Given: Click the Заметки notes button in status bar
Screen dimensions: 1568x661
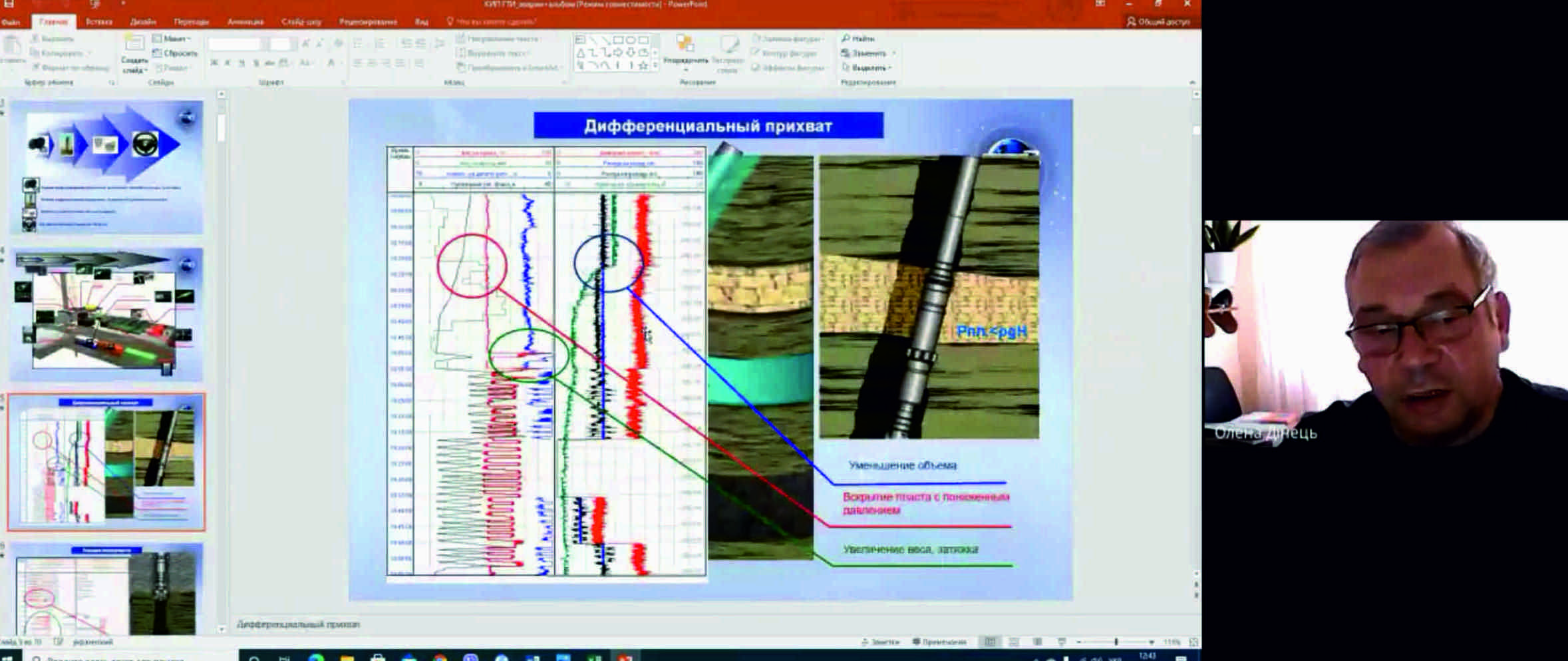Looking at the screenshot, I should click(880, 642).
